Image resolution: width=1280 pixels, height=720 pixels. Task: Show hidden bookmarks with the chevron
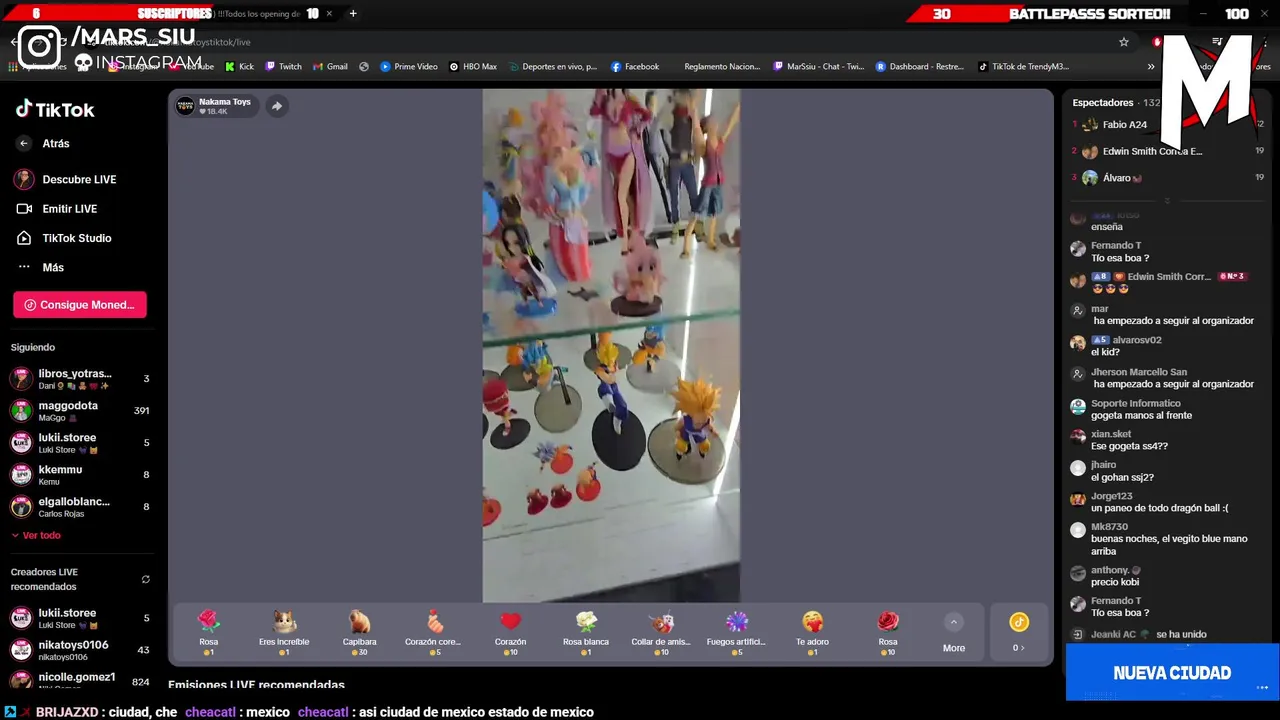pyautogui.click(x=1151, y=67)
